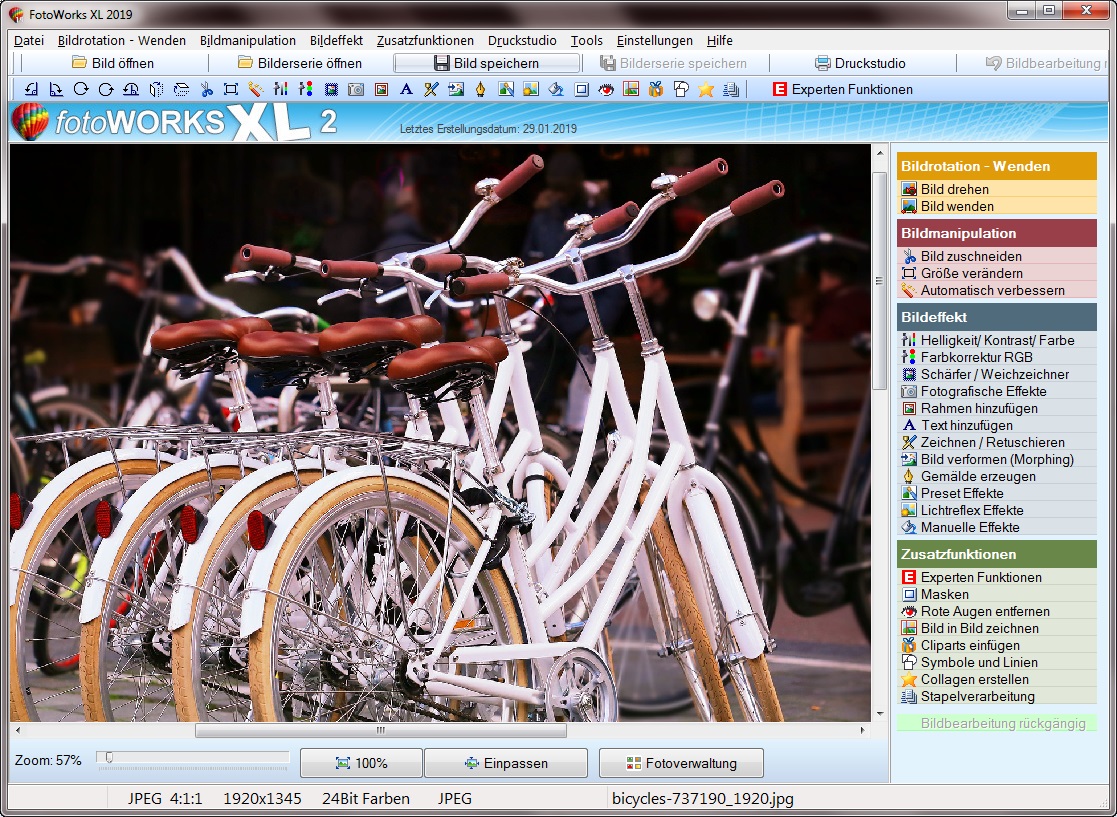
Task: Click the bicycle photo in the canvas
Action: pos(440,433)
